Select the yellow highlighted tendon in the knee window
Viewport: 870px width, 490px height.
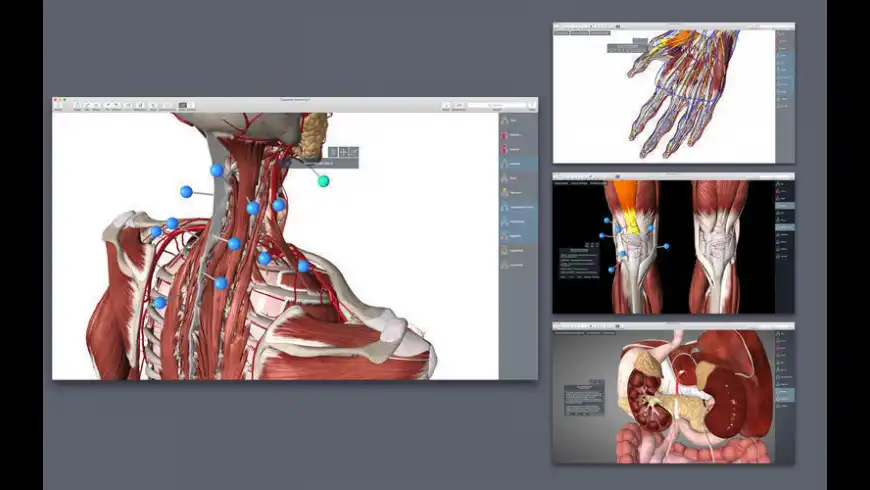(x=632, y=222)
